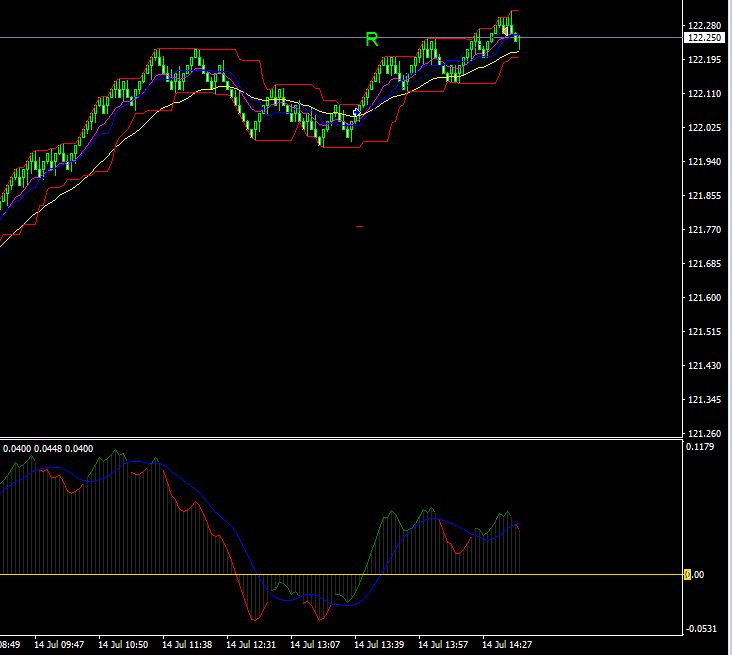This screenshot has width=732, height=655.
Task: Click the 122.280 price scale label
Action: [x=704, y=26]
